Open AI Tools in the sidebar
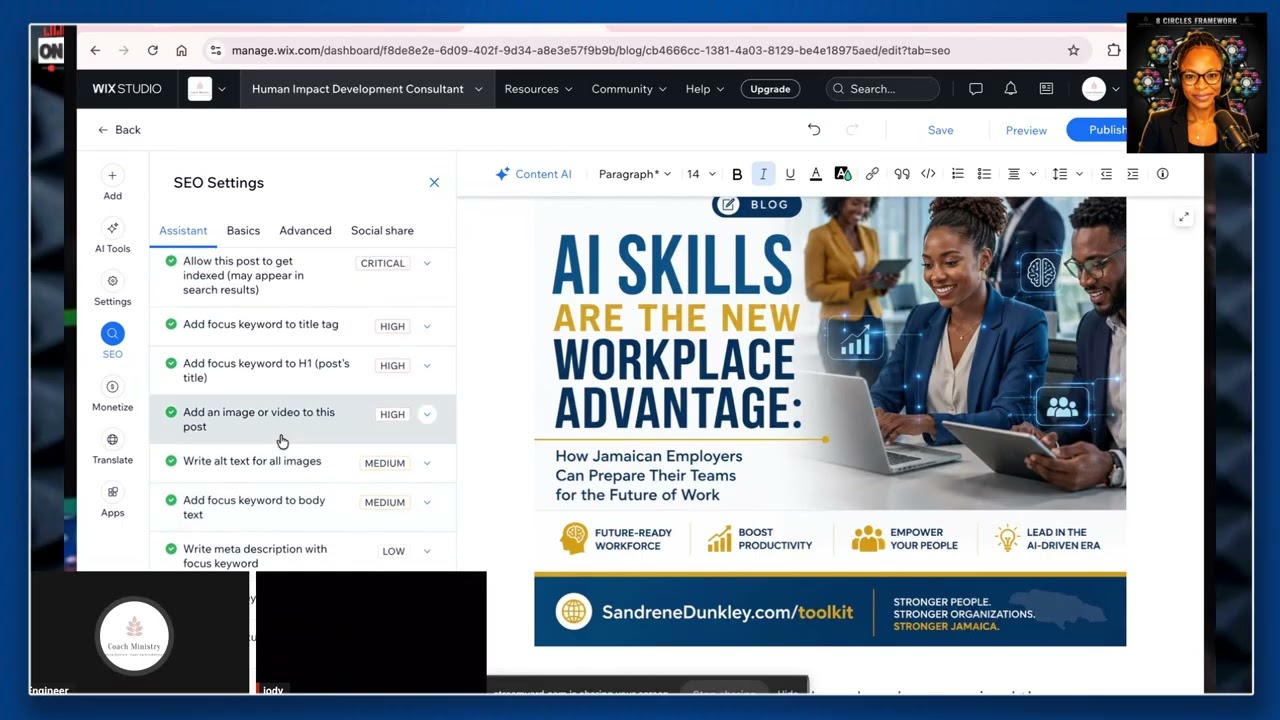 point(112,237)
